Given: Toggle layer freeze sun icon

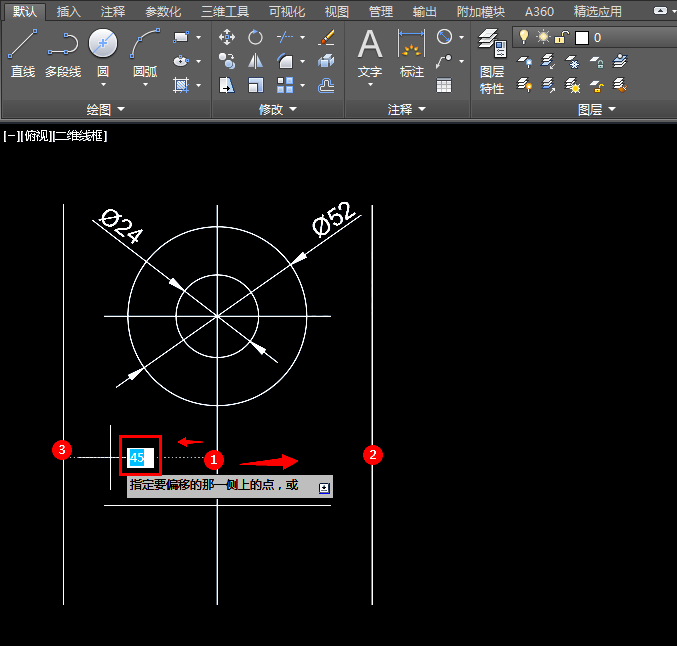Looking at the screenshot, I should 543,37.
